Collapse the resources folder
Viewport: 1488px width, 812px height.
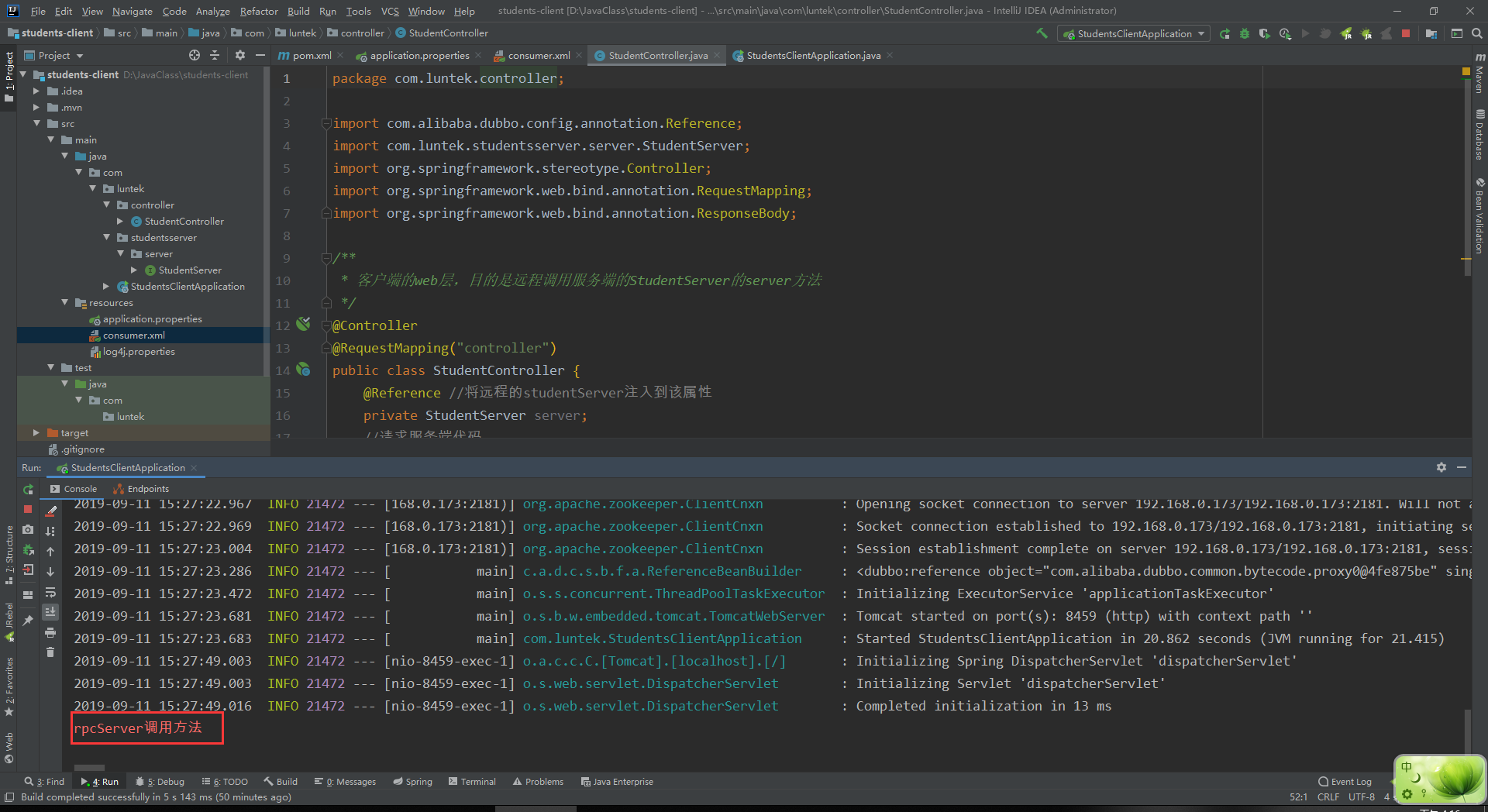click(64, 302)
